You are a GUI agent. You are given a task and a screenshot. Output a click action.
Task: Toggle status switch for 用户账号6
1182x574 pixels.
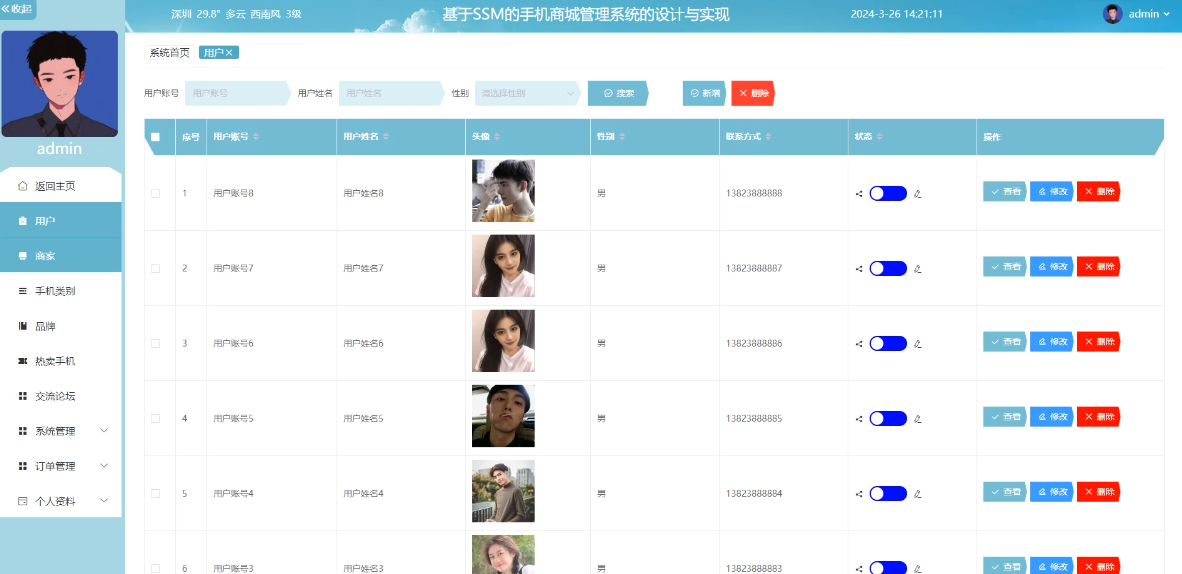(x=888, y=344)
